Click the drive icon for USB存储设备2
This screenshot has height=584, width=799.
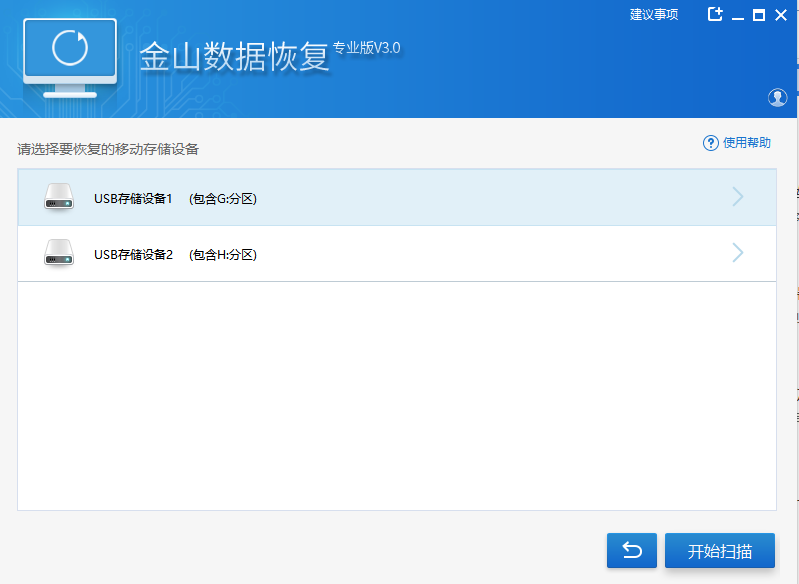click(59, 254)
